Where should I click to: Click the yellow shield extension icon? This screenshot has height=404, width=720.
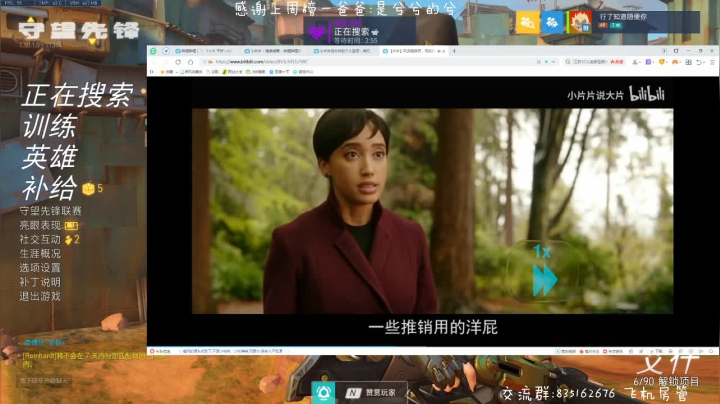pos(662,62)
